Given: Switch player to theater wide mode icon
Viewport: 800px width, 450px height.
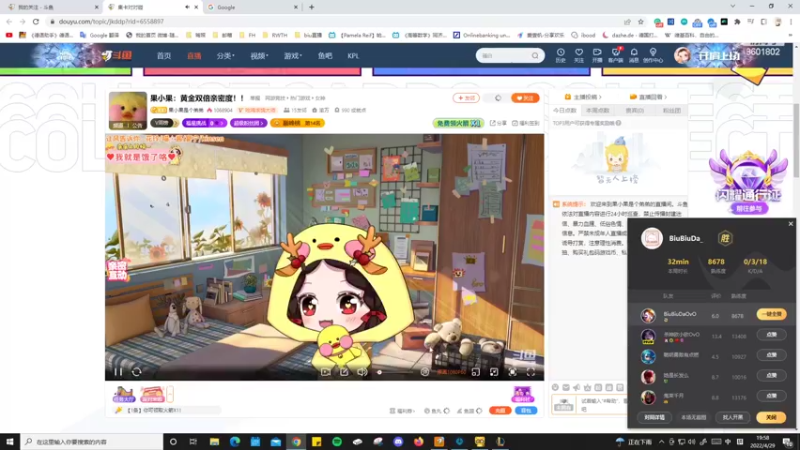Looking at the screenshot, I should [494, 372].
